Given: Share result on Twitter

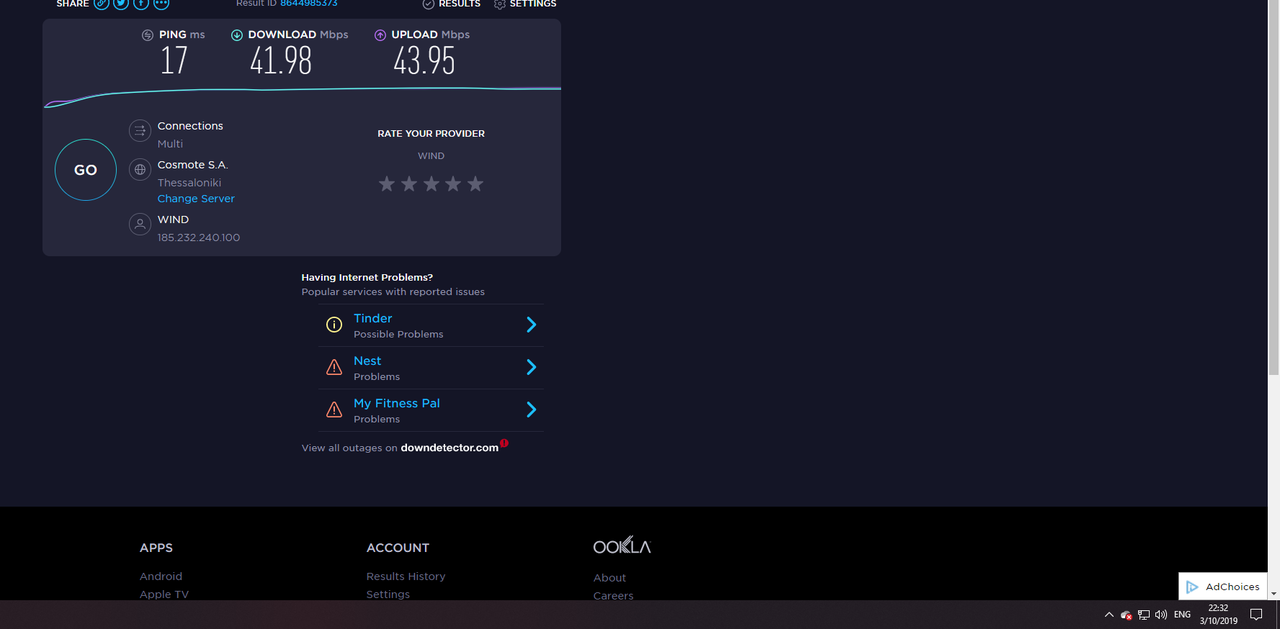Looking at the screenshot, I should pyautogui.click(x=121, y=4).
